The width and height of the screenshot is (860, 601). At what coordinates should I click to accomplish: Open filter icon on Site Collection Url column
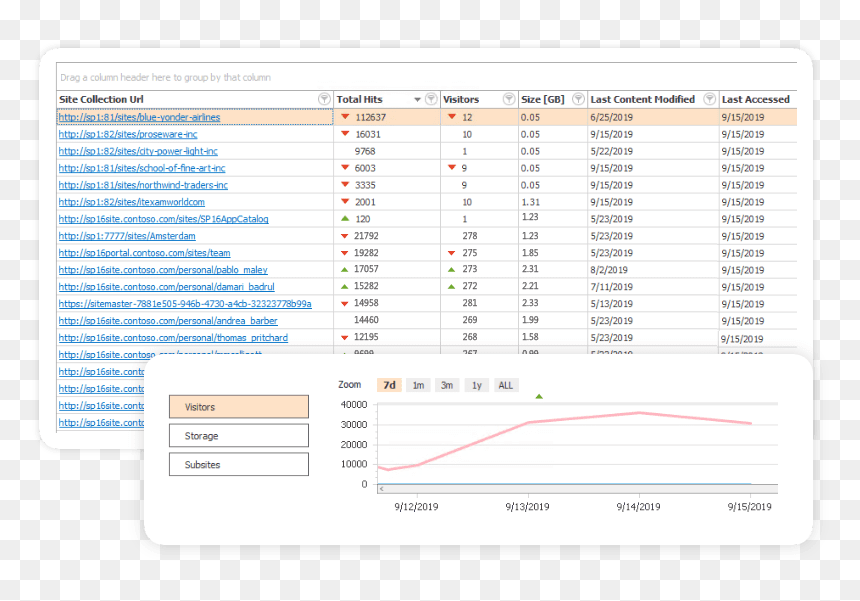click(324, 99)
